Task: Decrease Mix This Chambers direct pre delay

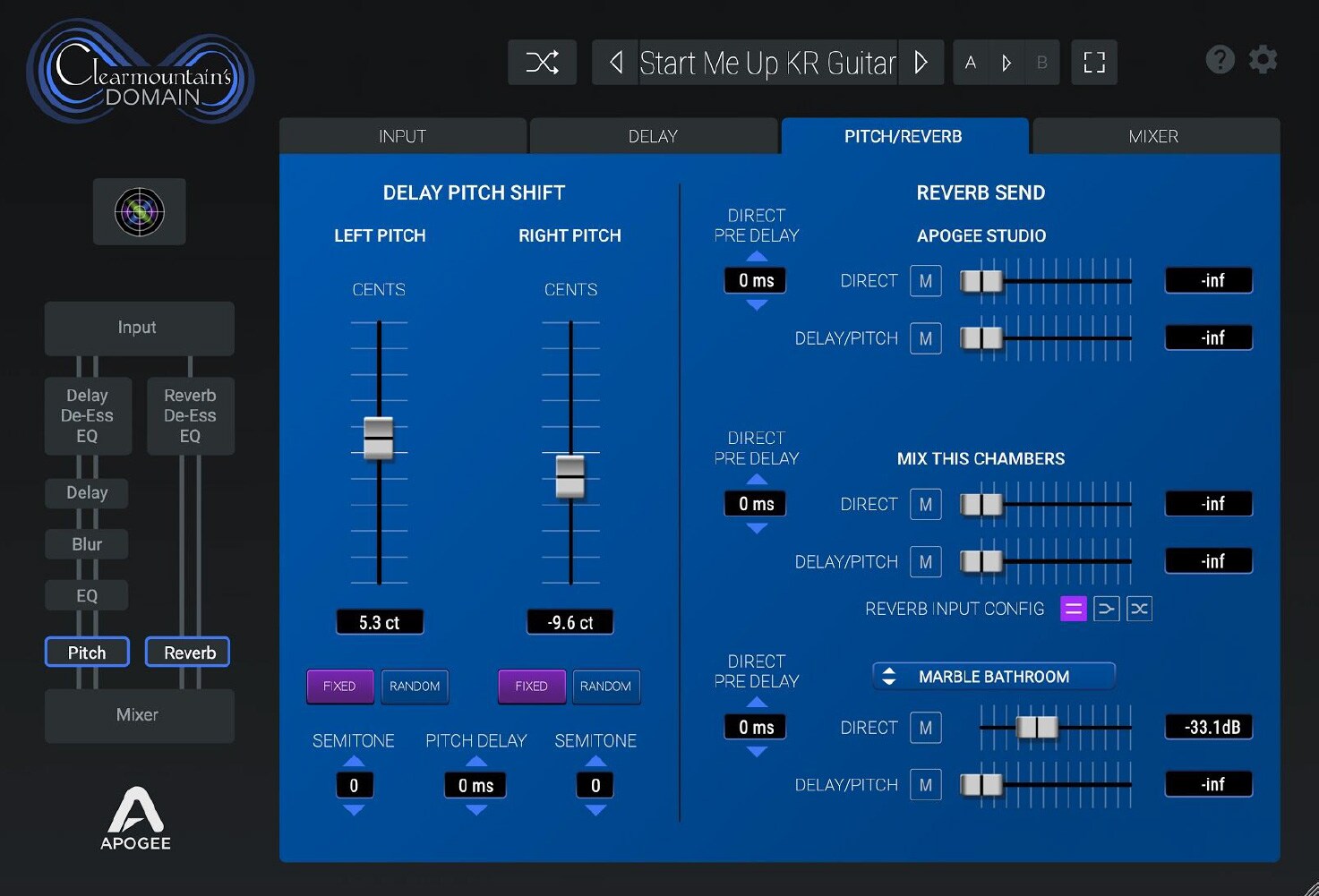Action: tap(757, 528)
